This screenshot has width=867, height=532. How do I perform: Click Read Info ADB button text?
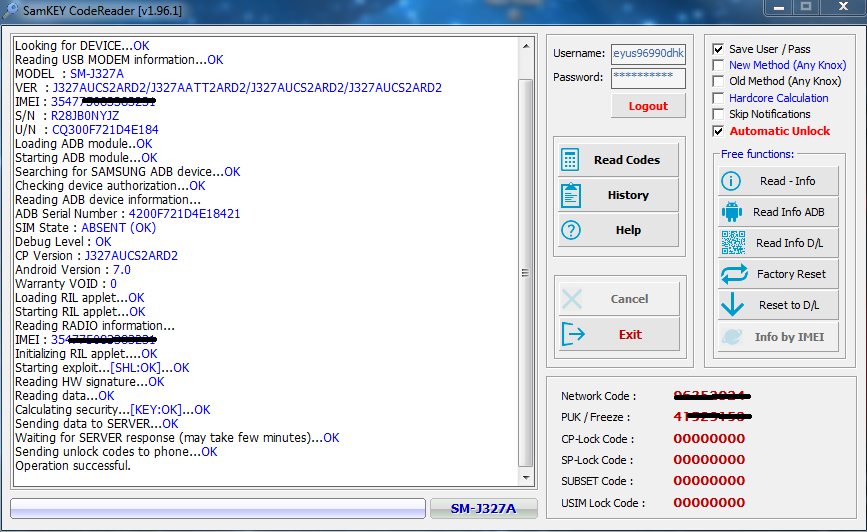(788, 212)
